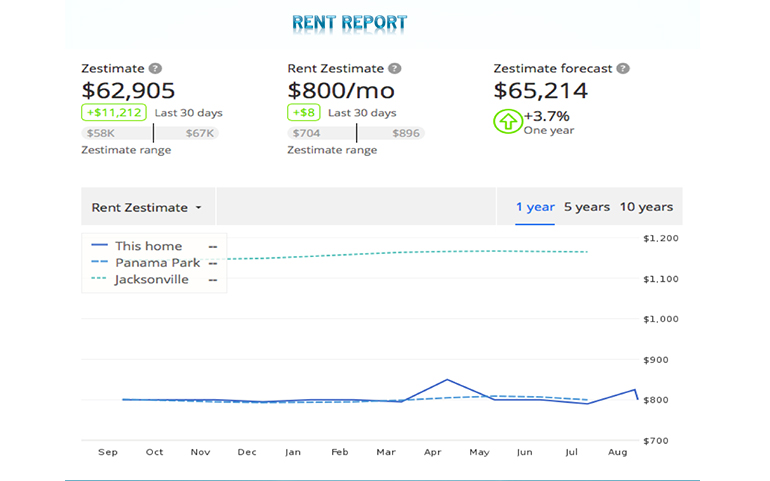Click the help icon beside Rent Zestimate

coord(395,69)
